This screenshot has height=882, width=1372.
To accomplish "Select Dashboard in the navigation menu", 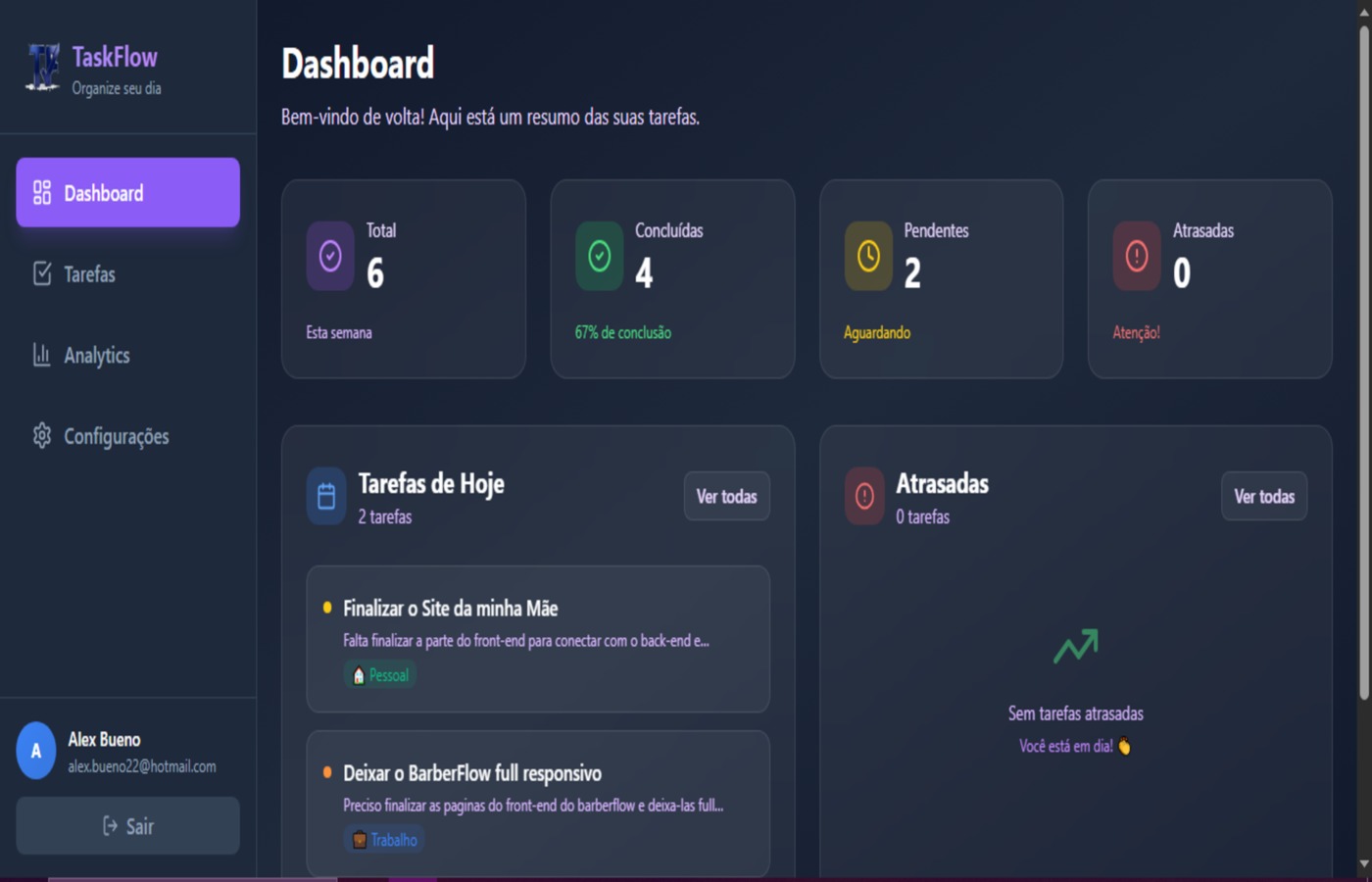I will (x=103, y=193).
